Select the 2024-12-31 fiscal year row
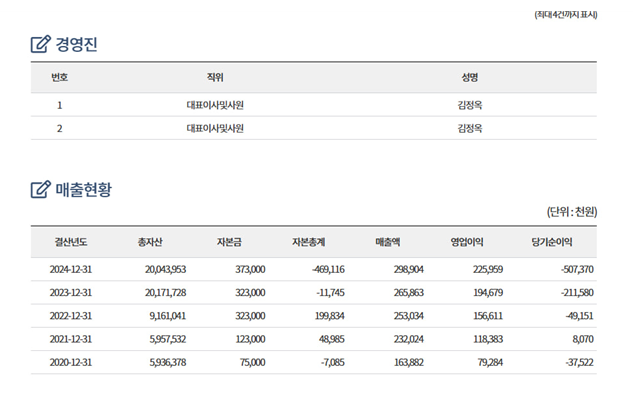 pyautogui.click(x=314, y=269)
